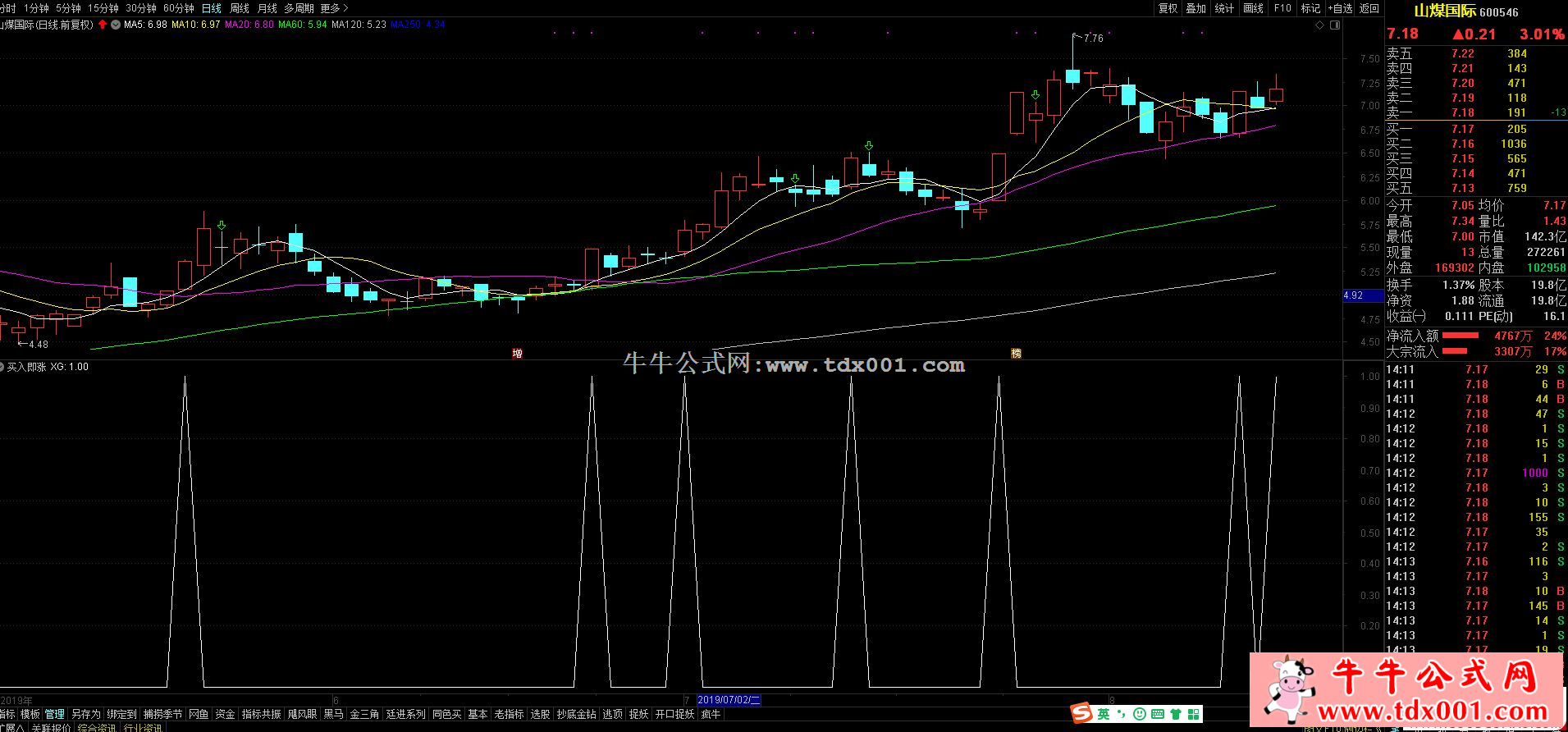Viewport: 1568px width, 732px height.
Task: Click 另存为 in the indicator bar
Action: pos(85,714)
